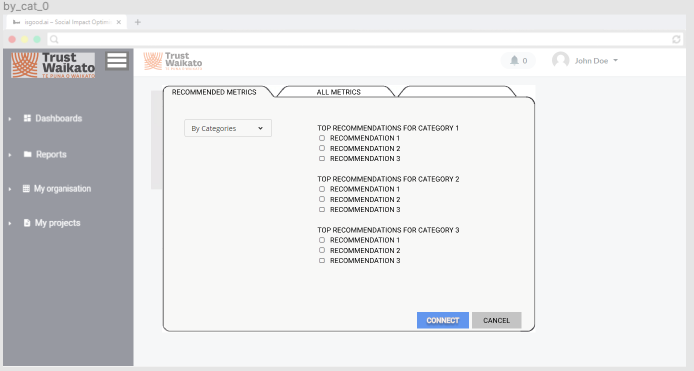Viewport: 694px width, 371px height.
Task: Click the browser address bar field
Action: (x=365, y=39)
